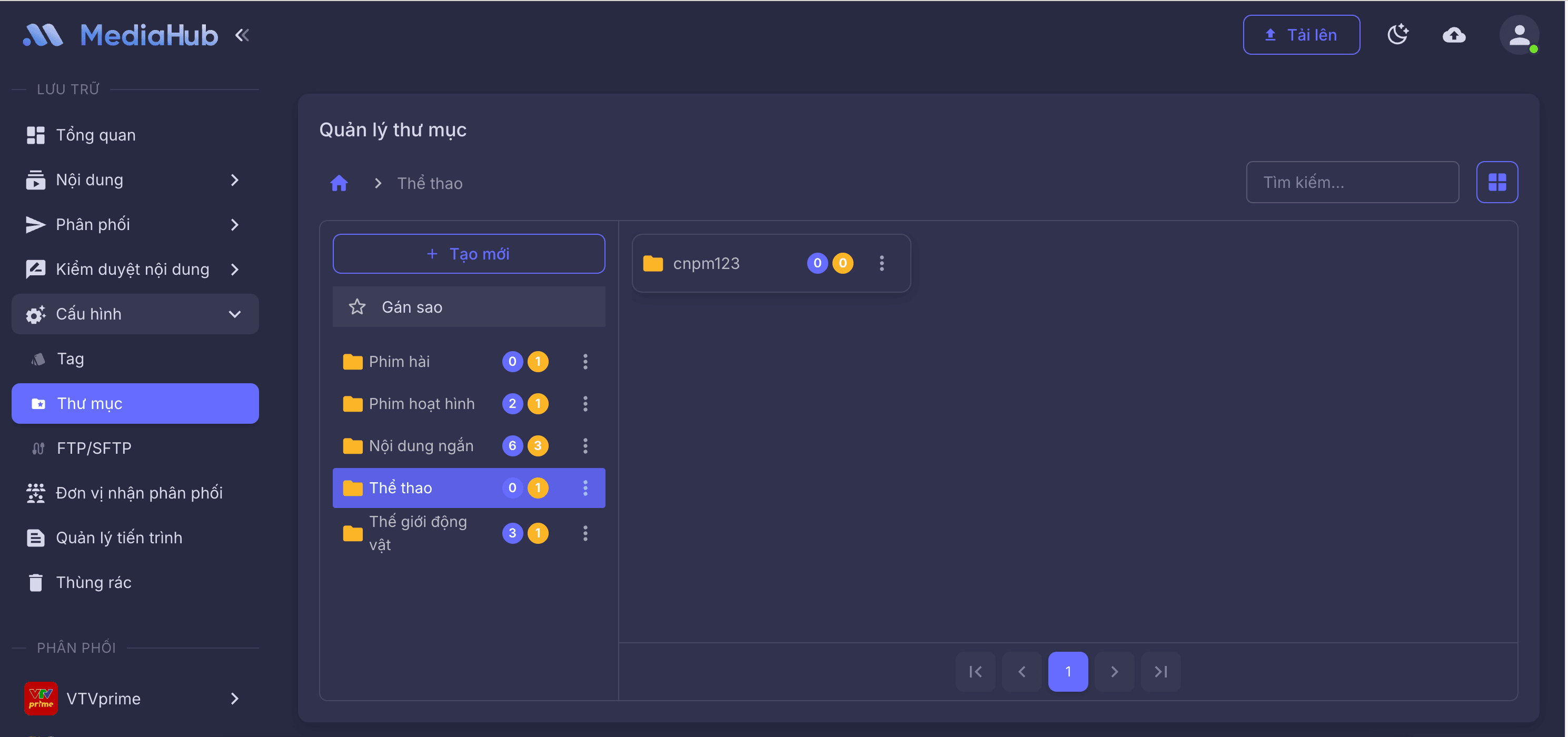Collapse the sidebar with double-chevron icon
The height and width of the screenshot is (737, 1568).
pos(242,35)
